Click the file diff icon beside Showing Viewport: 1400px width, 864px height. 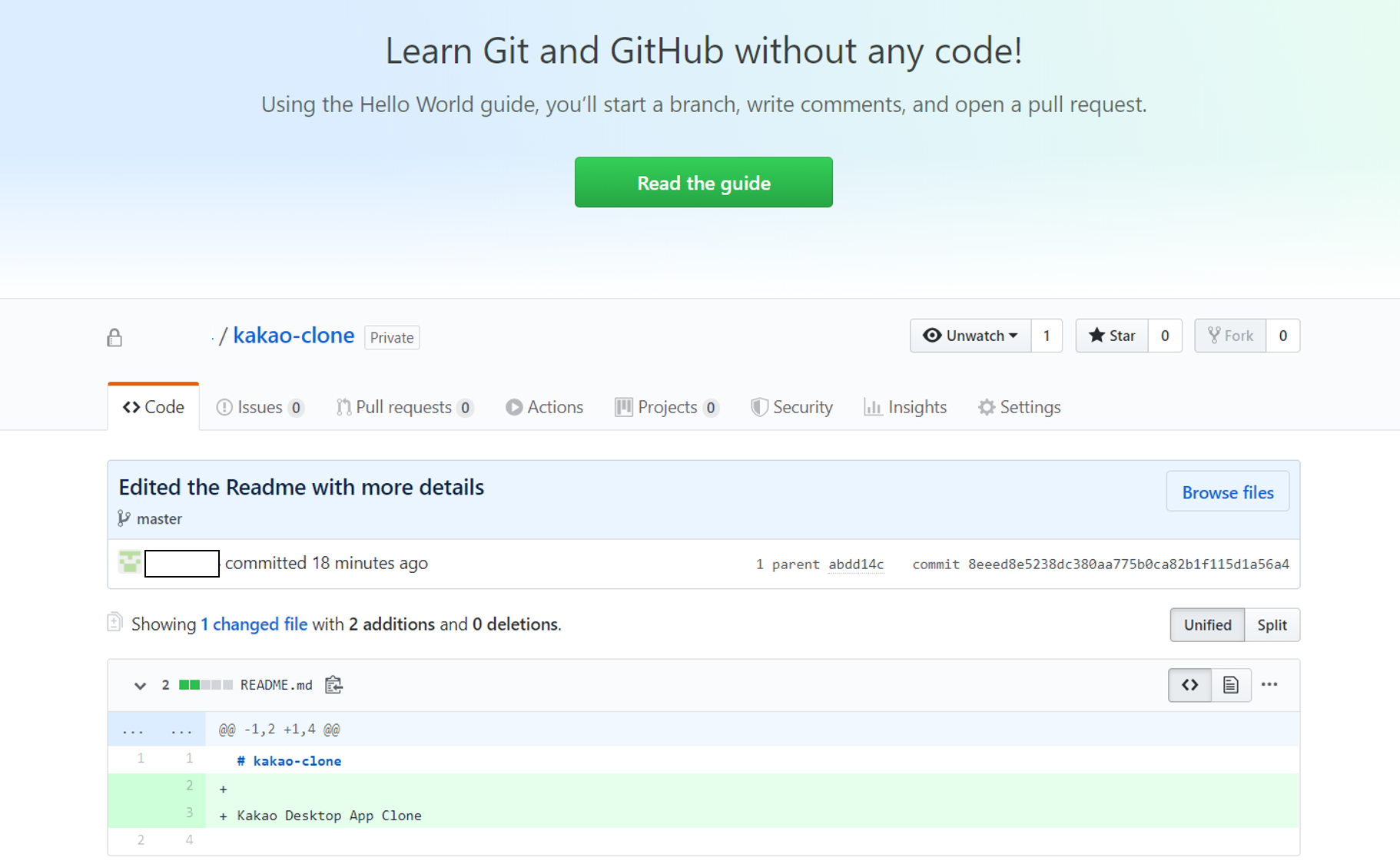pos(114,622)
